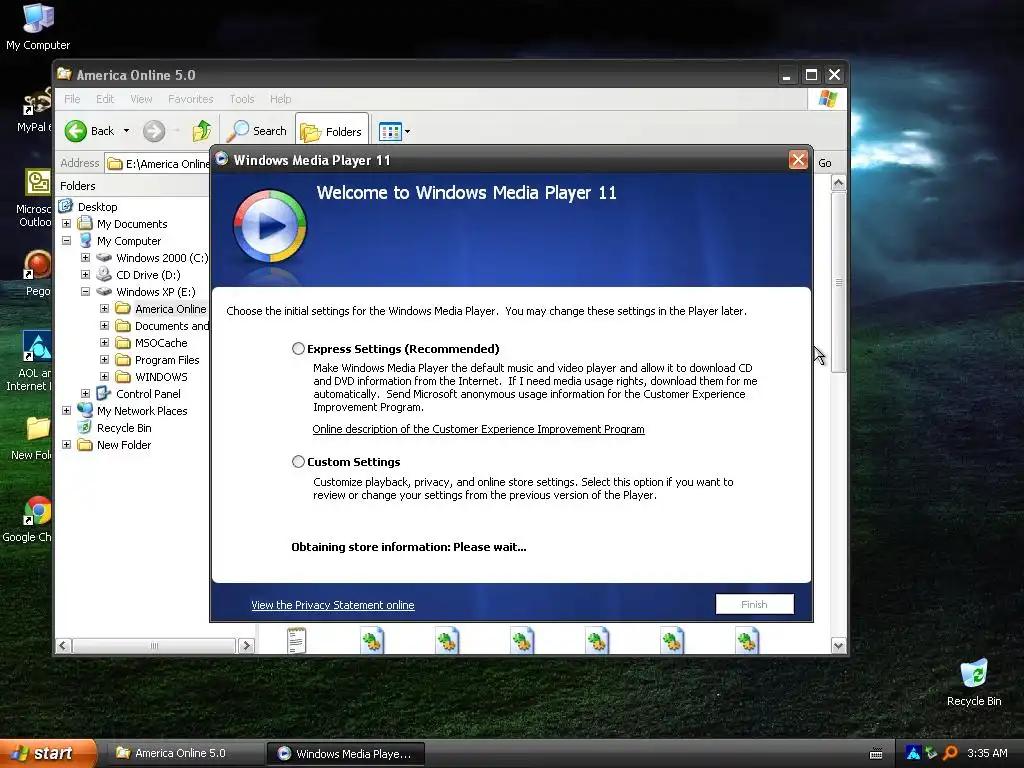Toggle the Folders pane button

[332, 131]
